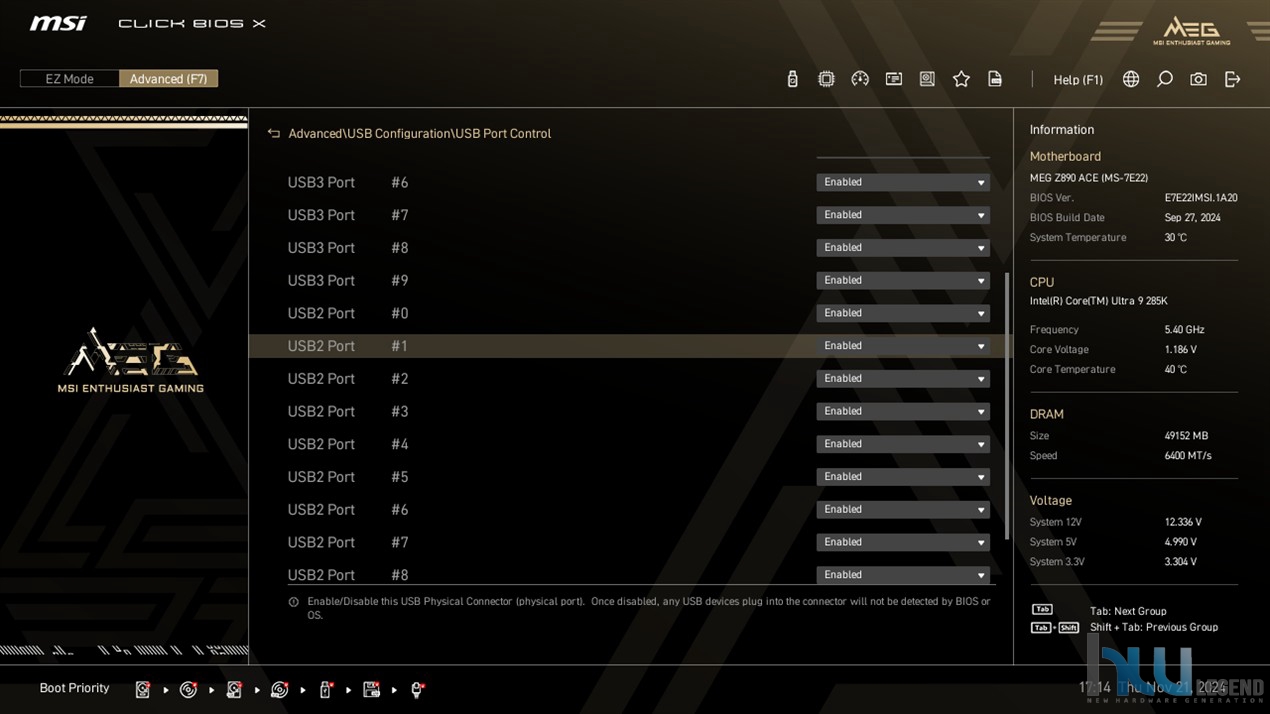Select the USB3 Port #9 row label

[x=348, y=281]
